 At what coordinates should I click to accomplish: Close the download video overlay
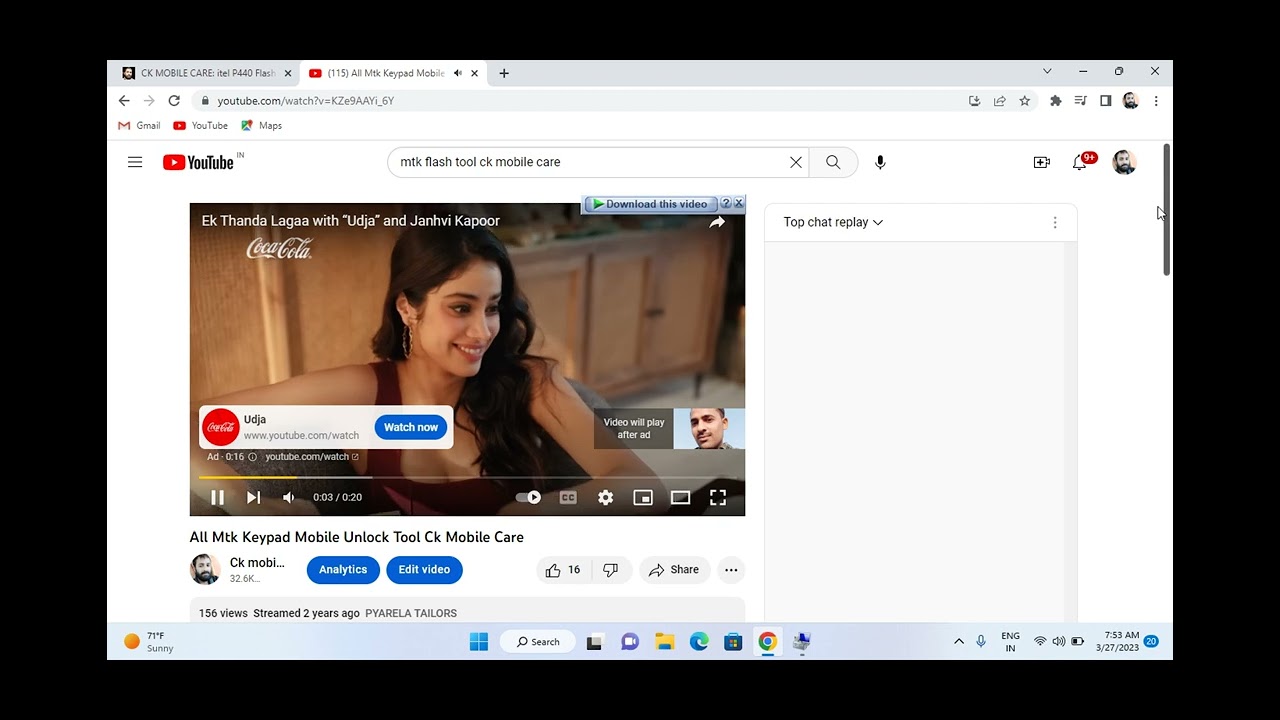point(739,203)
